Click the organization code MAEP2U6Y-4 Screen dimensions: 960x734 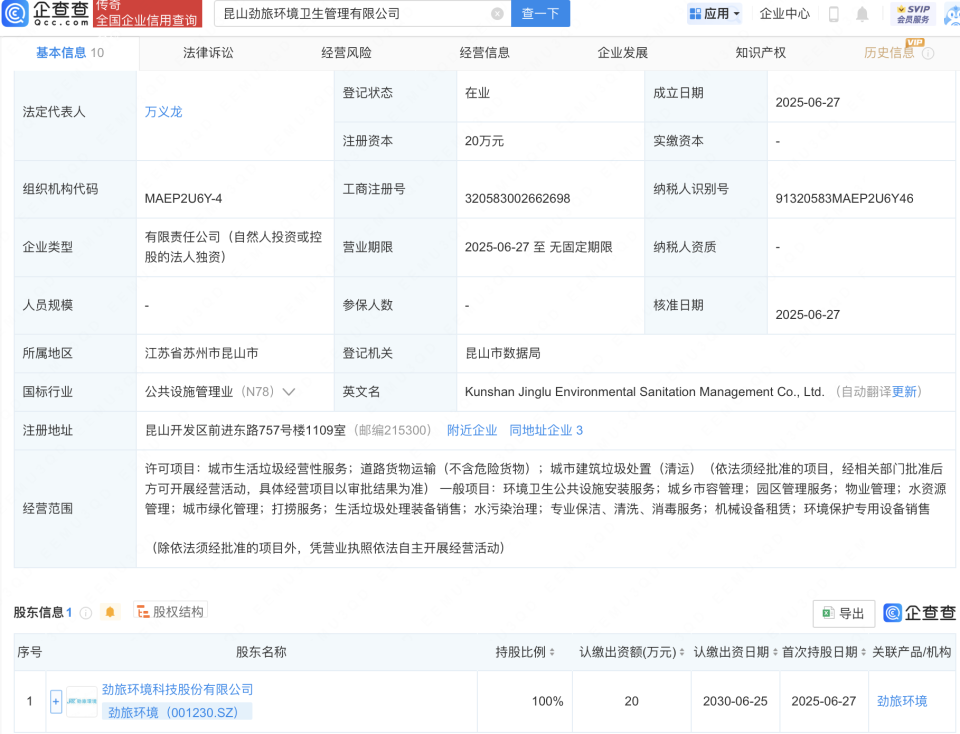pos(183,198)
